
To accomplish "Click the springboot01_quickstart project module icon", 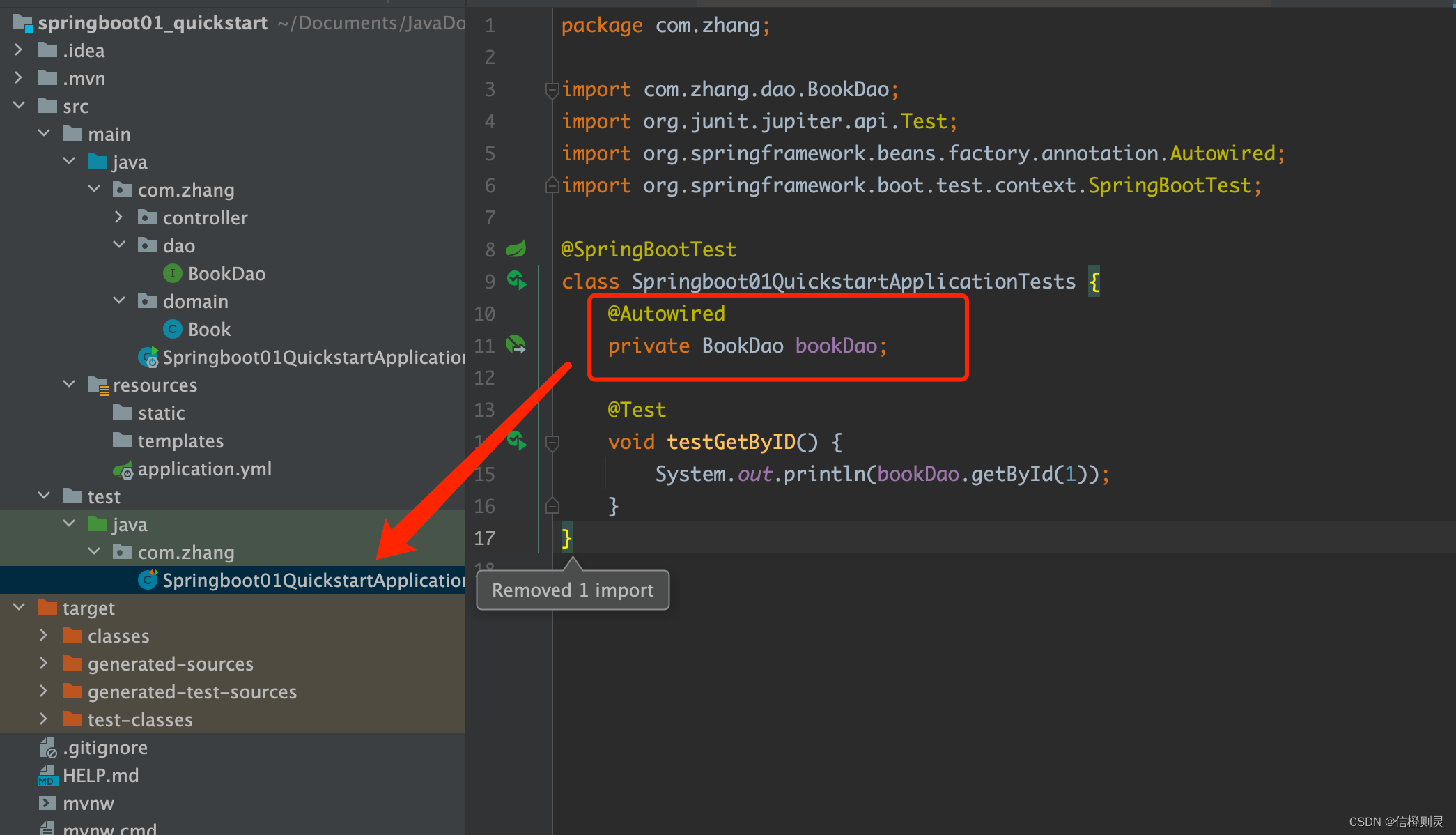I will 22,24.
